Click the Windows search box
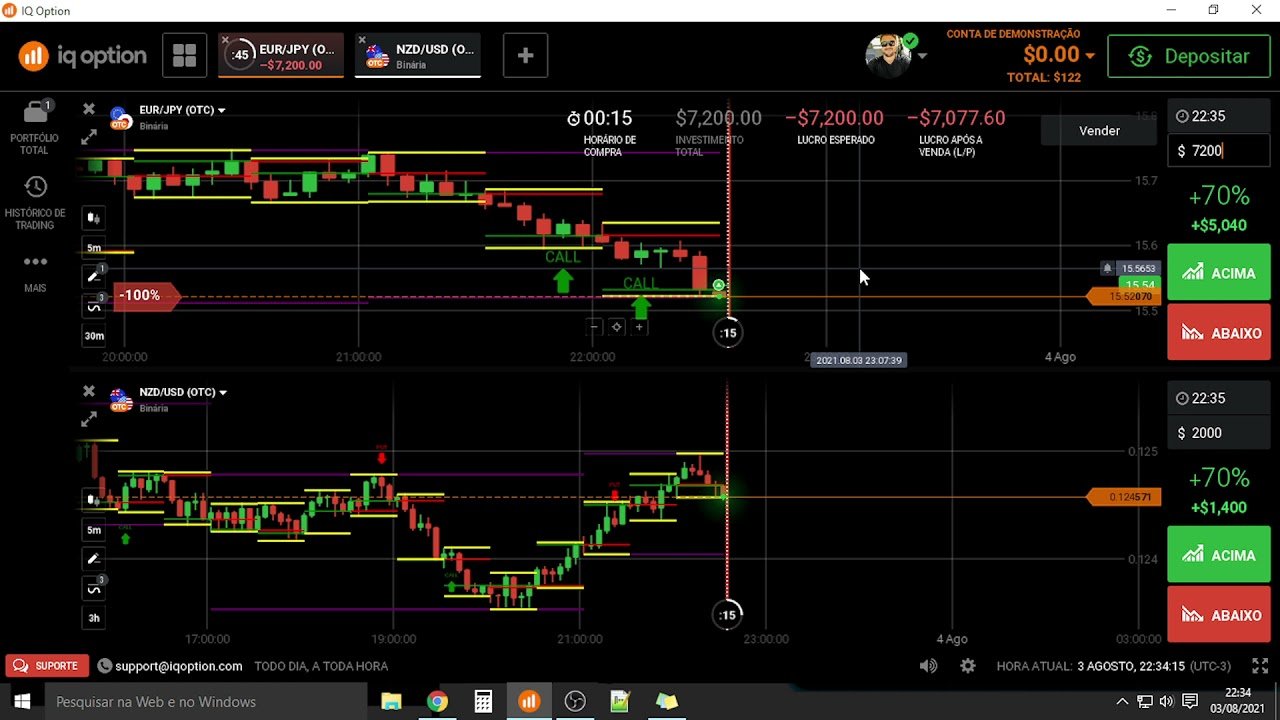 click(206, 702)
